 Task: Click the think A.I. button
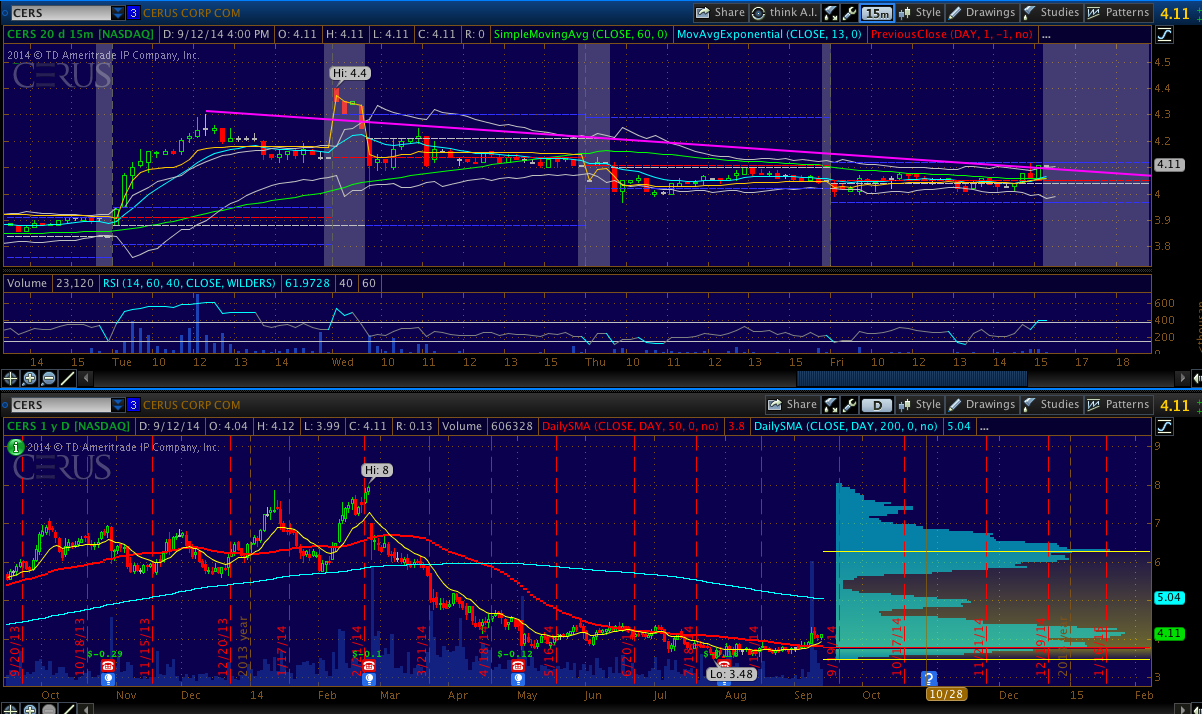tap(785, 13)
